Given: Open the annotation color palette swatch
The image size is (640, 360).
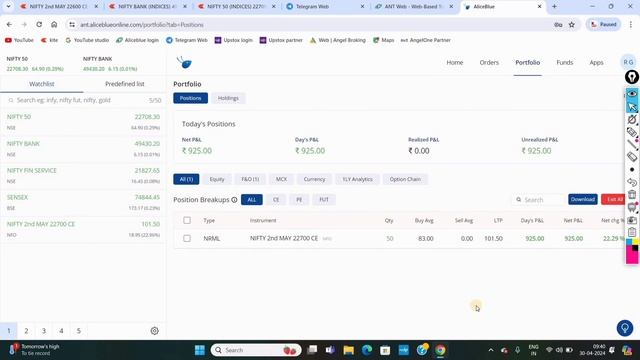Looking at the screenshot, I should click(x=632, y=251).
